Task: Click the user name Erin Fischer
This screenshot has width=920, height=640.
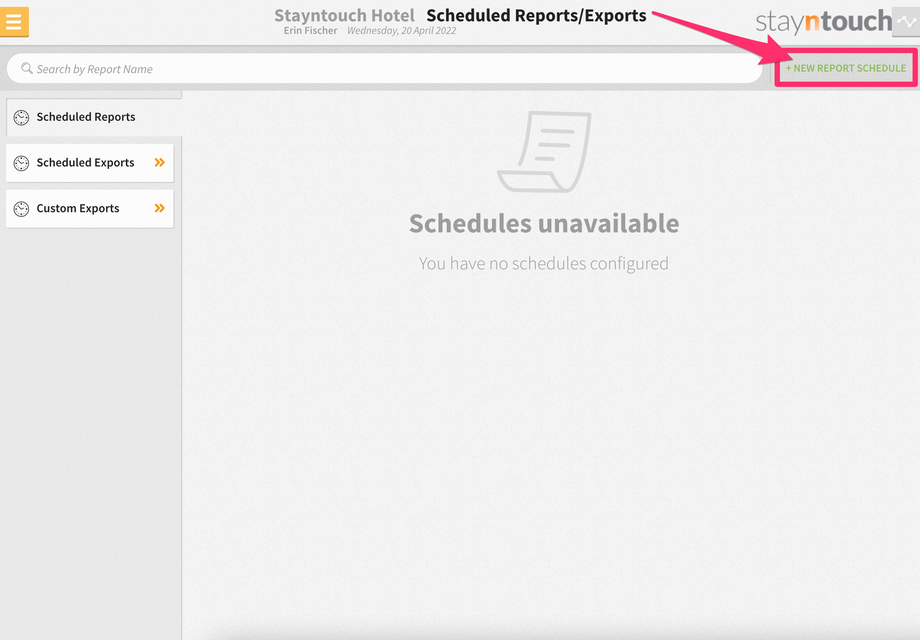Action: pyautogui.click(x=310, y=31)
